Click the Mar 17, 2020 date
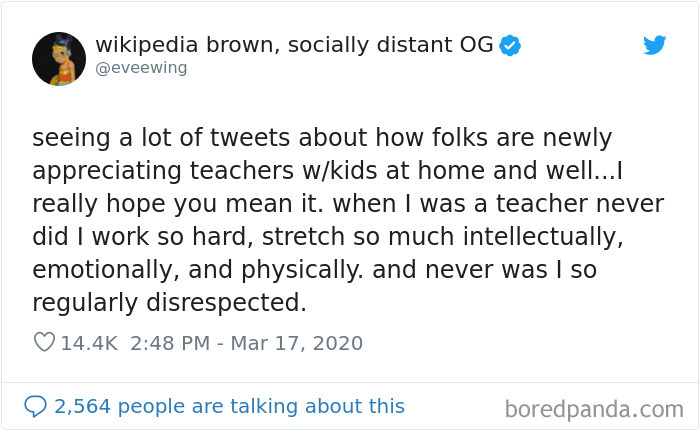This screenshot has height=431, width=700. pyautogui.click(x=299, y=343)
